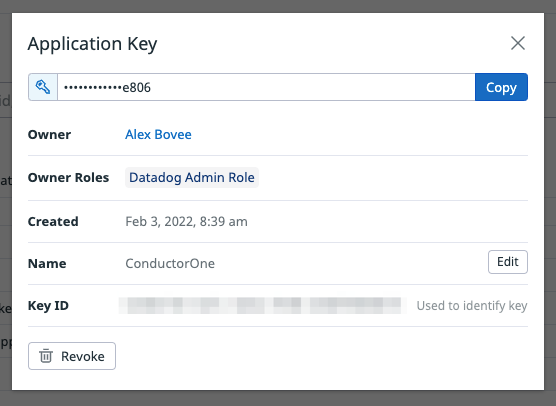Revoke this application key

pyautogui.click(x=72, y=356)
